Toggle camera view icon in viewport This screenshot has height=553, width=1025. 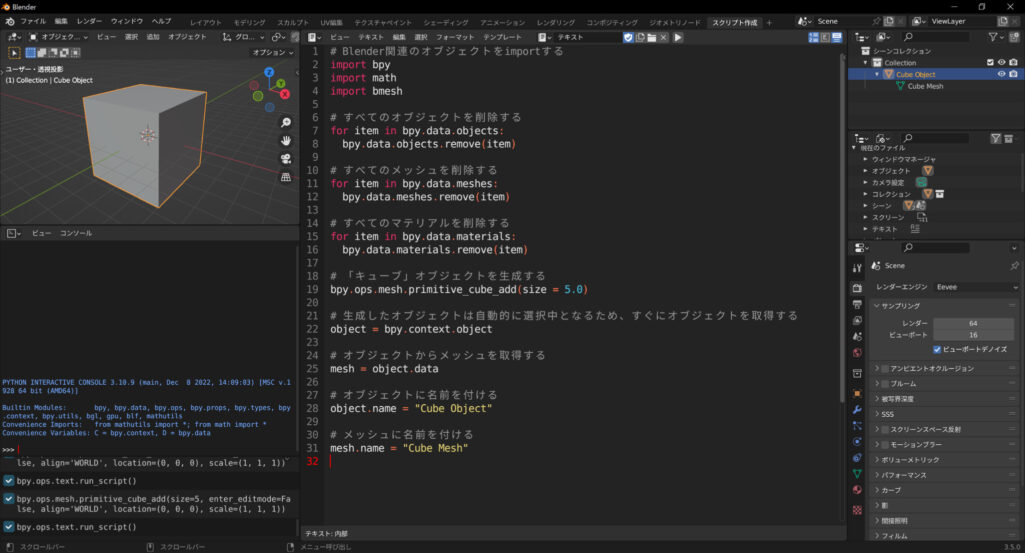pyautogui.click(x=286, y=159)
